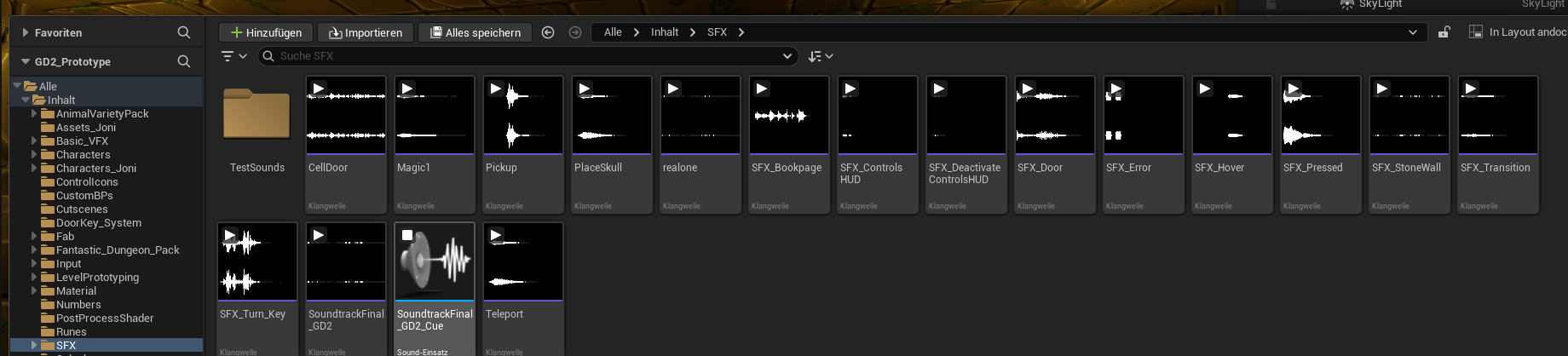Open submenu arrow after SFX breadcrumb
This screenshot has width=1568, height=356.
(741, 32)
